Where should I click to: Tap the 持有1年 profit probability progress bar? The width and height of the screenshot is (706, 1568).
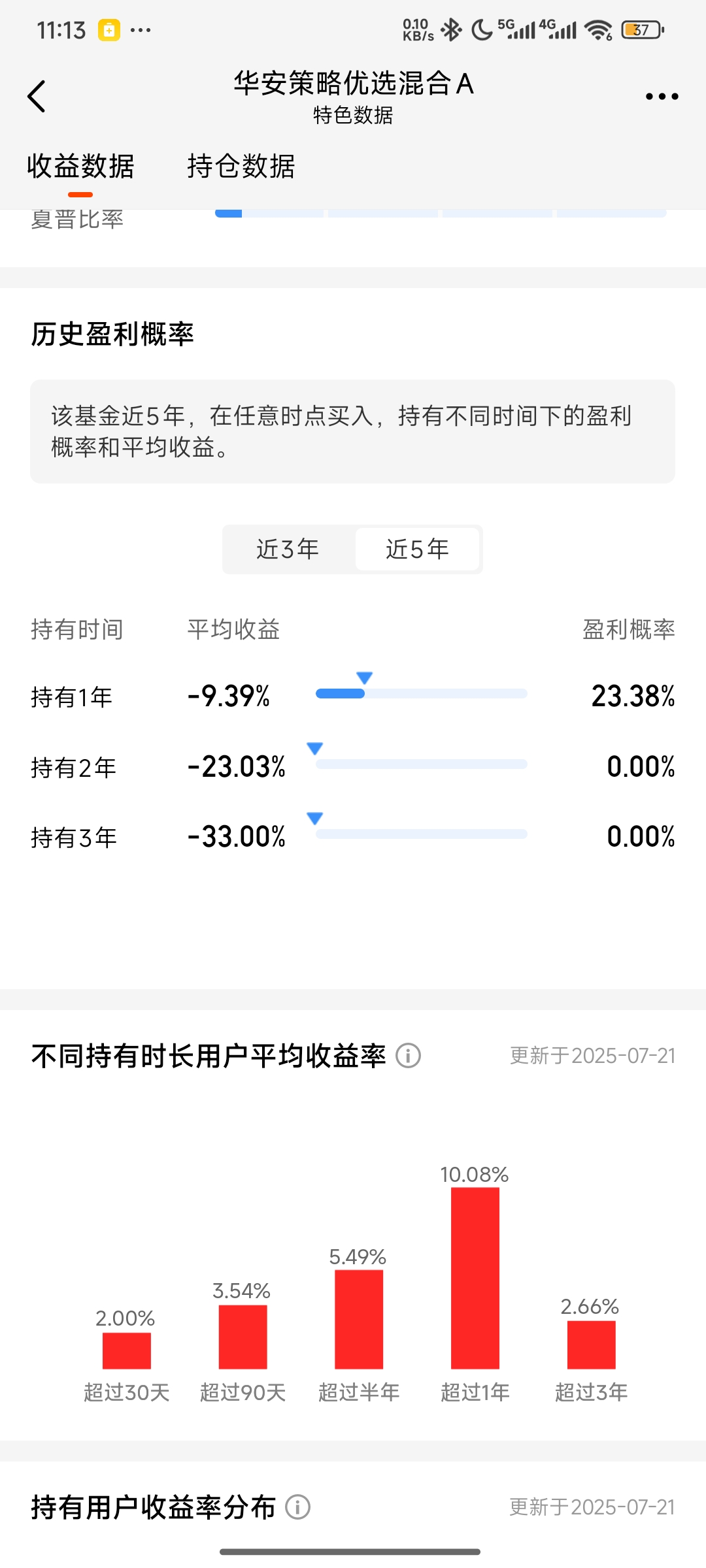pos(422,694)
